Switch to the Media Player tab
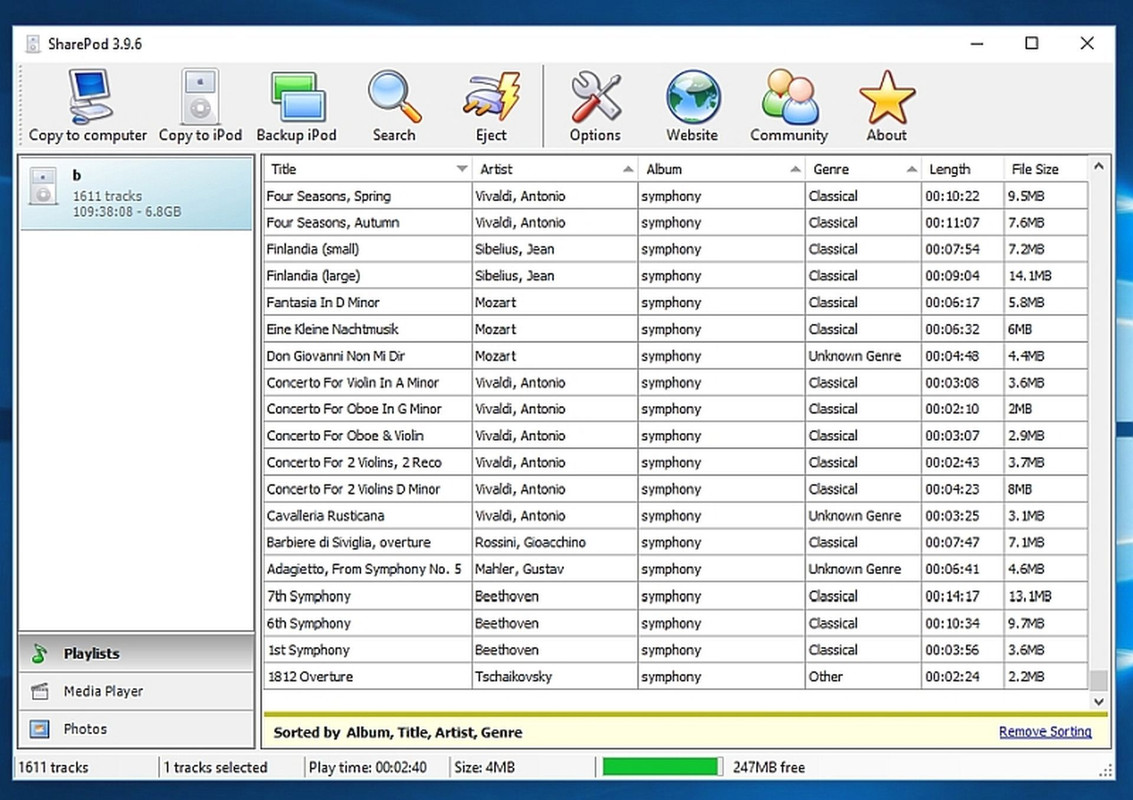This screenshot has height=800, width=1133. tap(136, 692)
